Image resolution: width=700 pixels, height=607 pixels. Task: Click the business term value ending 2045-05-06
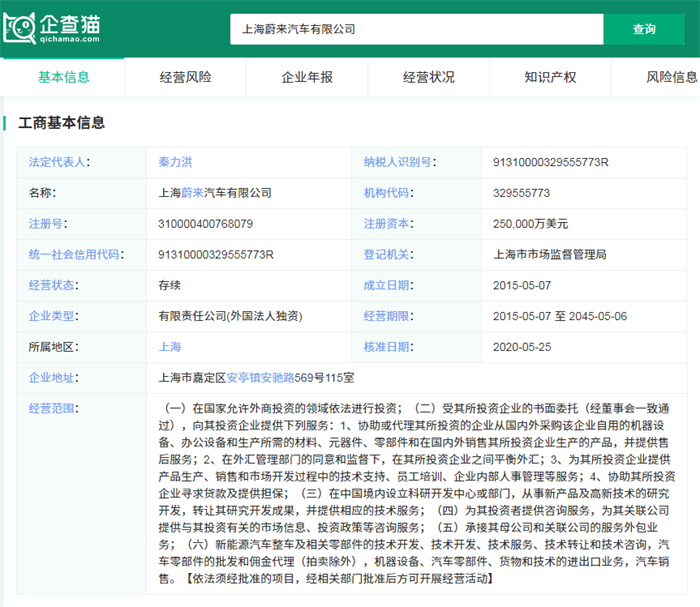[560, 316]
